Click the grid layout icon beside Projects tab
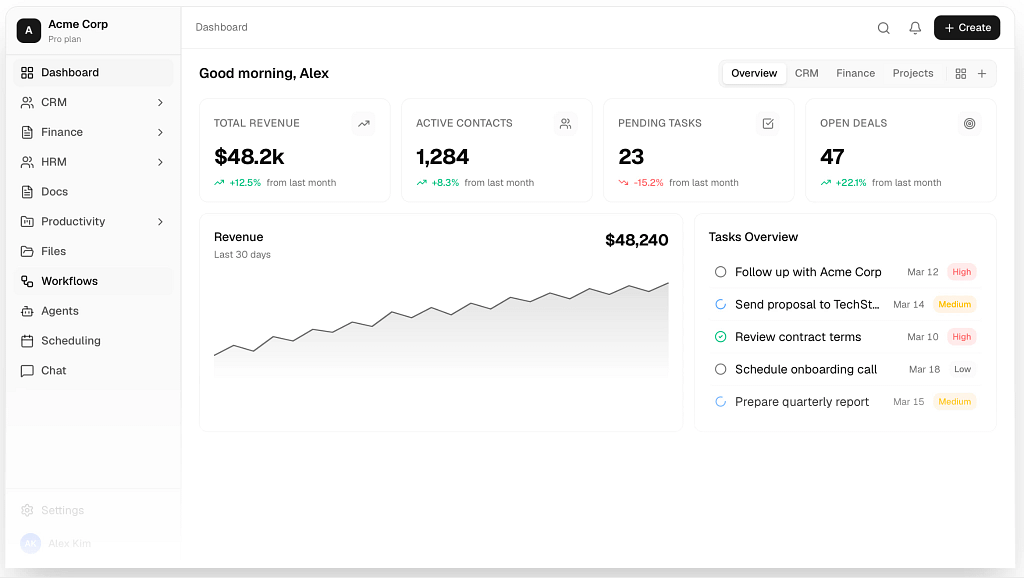Image resolution: width=1024 pixels, height=578 pixels. click(961, 74)
